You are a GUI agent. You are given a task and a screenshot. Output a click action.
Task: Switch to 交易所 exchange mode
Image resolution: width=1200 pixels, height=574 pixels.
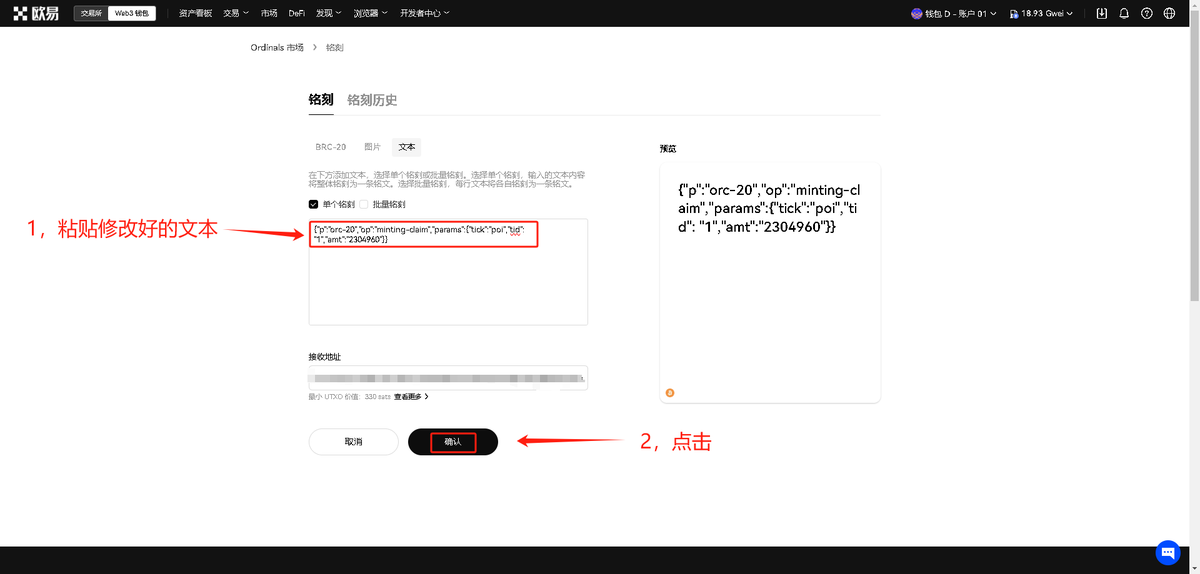(91, 13)
